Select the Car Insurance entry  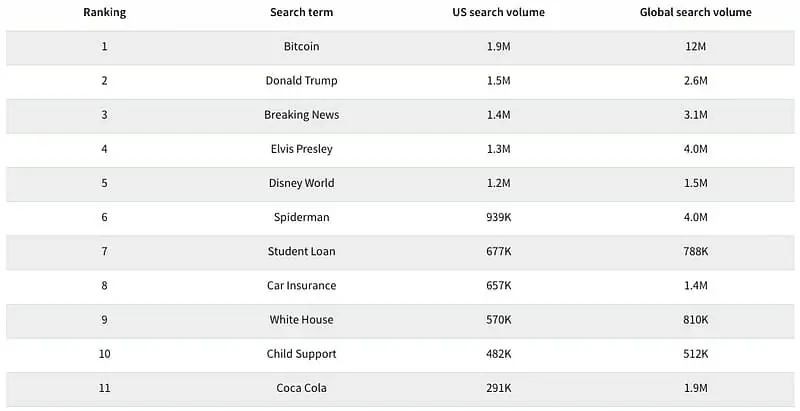301,286
